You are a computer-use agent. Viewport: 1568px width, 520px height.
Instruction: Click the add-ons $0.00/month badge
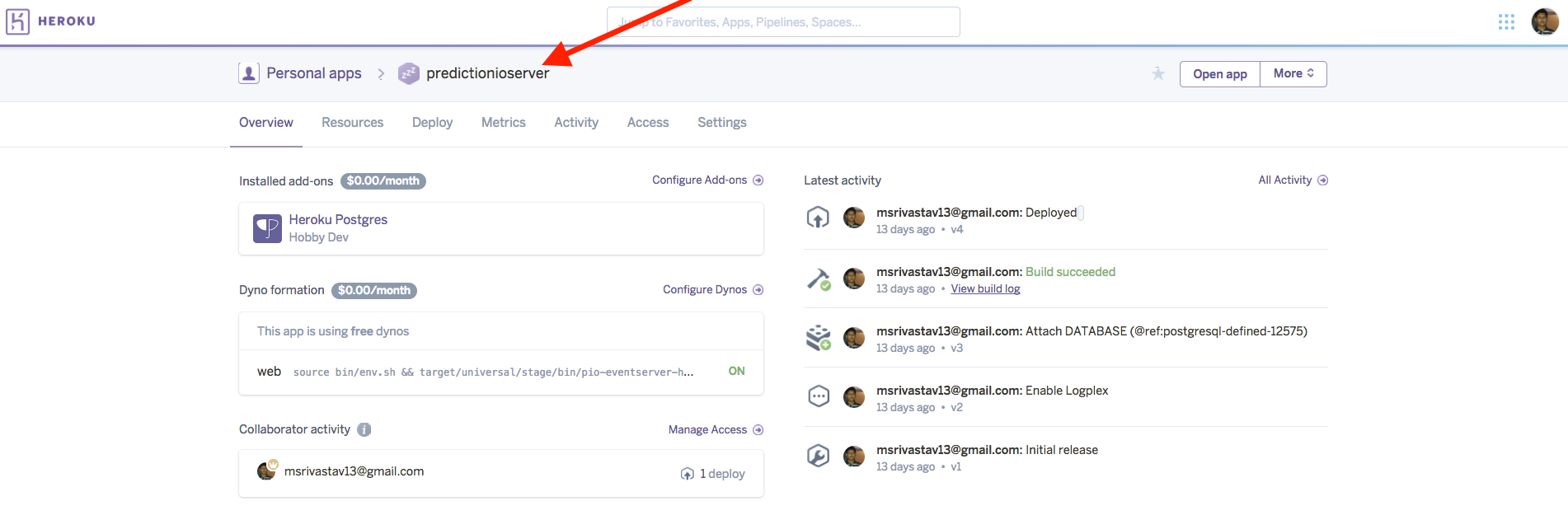[x=383, y=181]
